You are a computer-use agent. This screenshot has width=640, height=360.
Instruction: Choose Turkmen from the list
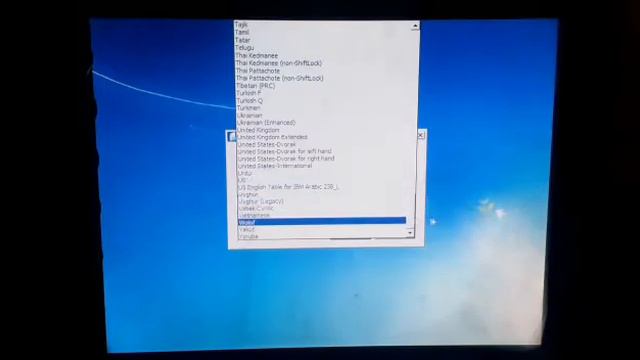point(249,108)
